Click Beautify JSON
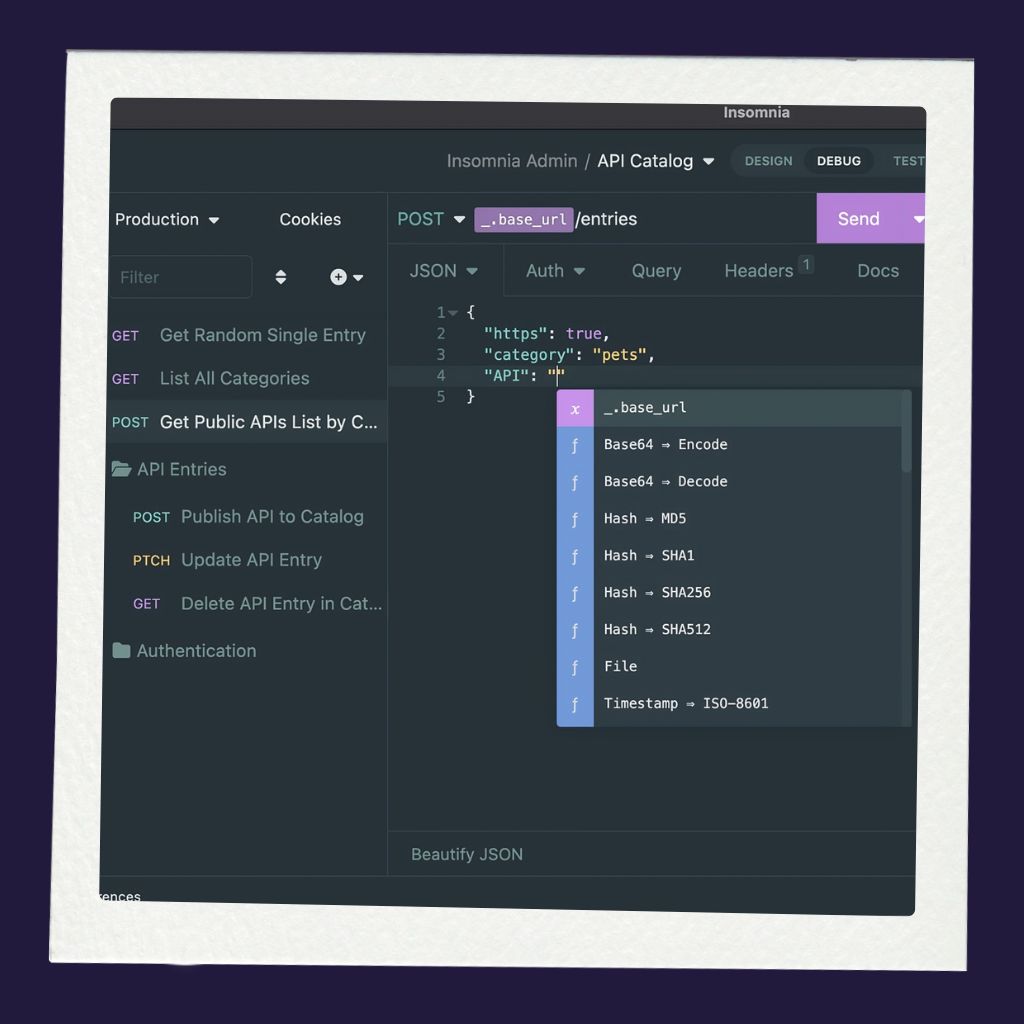Viewport: 1024px width, 1024px height. click(x=467, y=854)
